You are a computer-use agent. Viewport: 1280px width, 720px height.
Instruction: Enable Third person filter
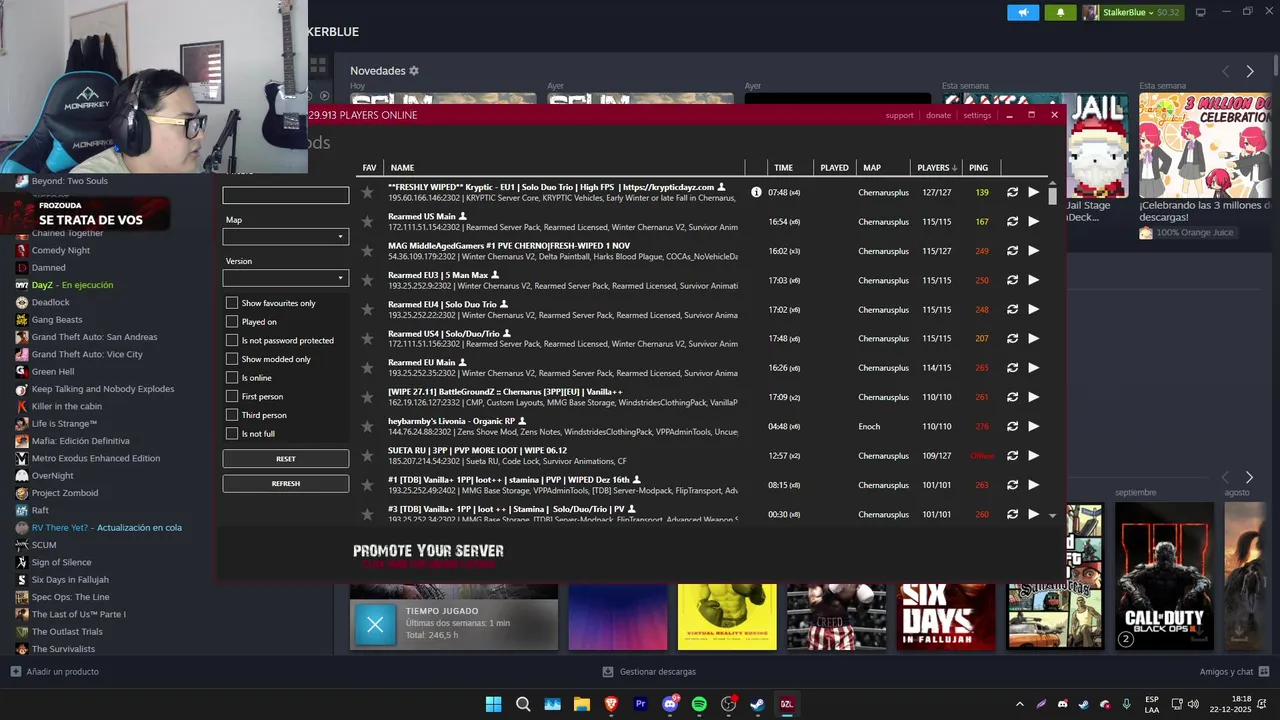[232, 415]
